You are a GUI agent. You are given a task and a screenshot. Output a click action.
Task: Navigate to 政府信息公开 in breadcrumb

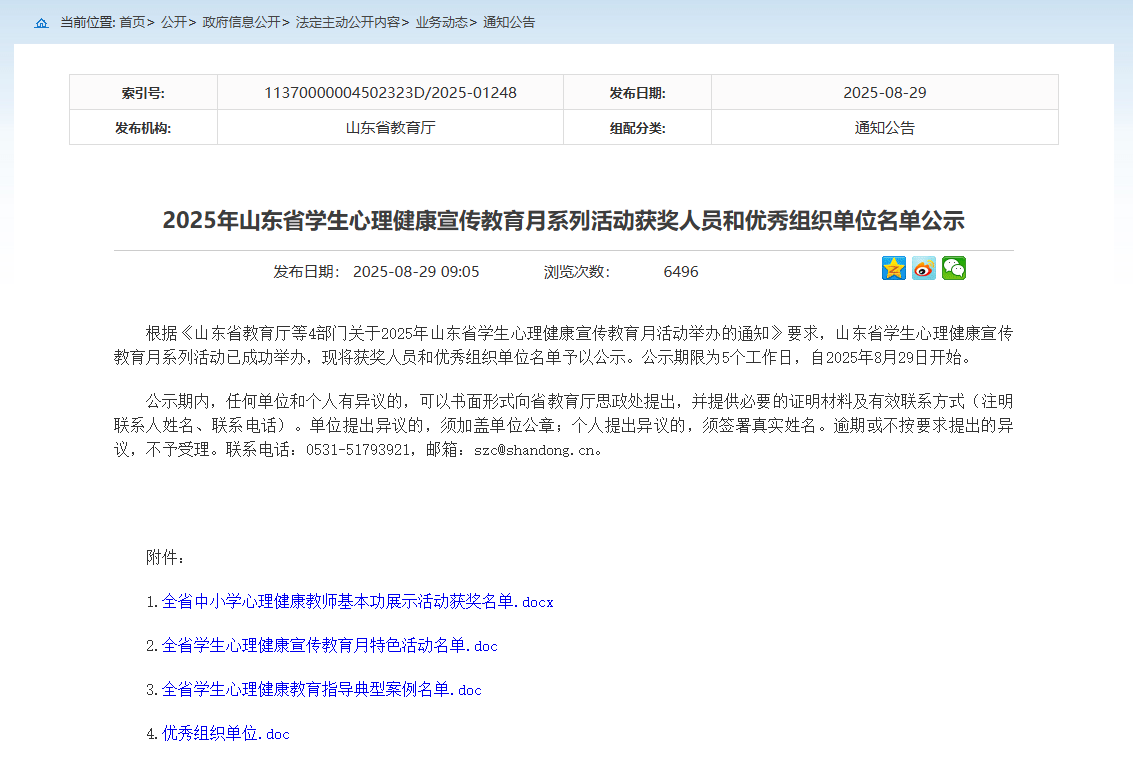pyautogui.click(x=241, y=22)
